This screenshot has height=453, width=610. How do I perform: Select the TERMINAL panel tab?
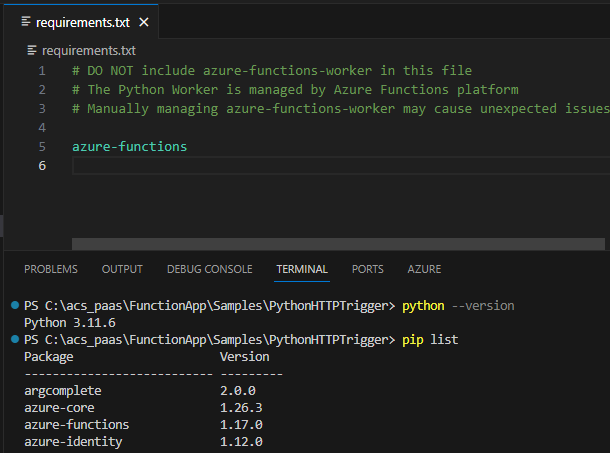302,269
